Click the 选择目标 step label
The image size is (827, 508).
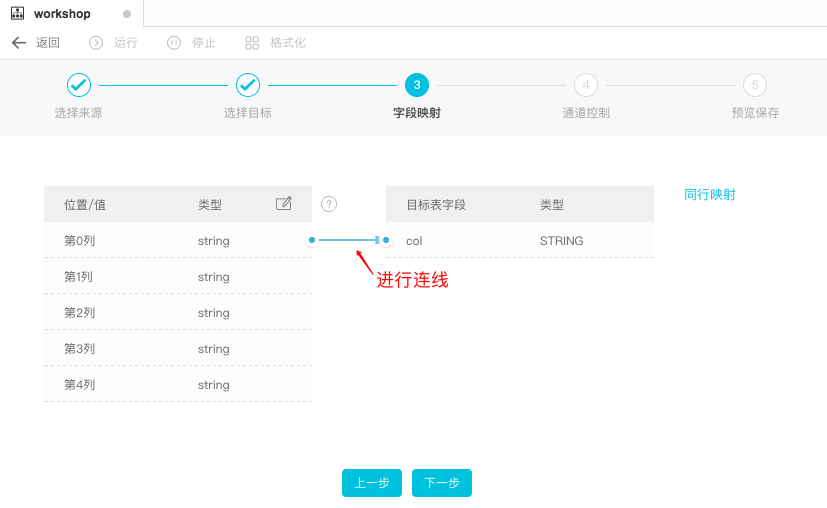(248, 113)
